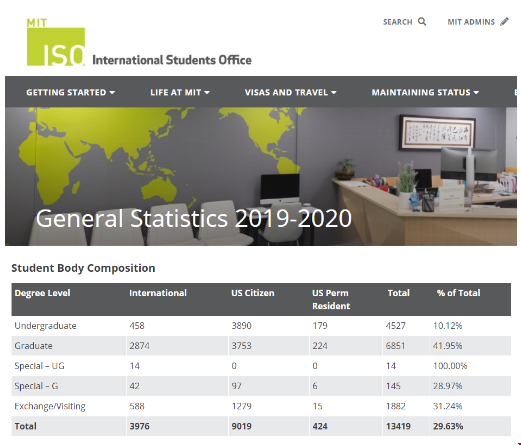The image size is (521, 445).
Task: Select the bold Total row label
Action: pyautogui.click(x=25, y=426)
